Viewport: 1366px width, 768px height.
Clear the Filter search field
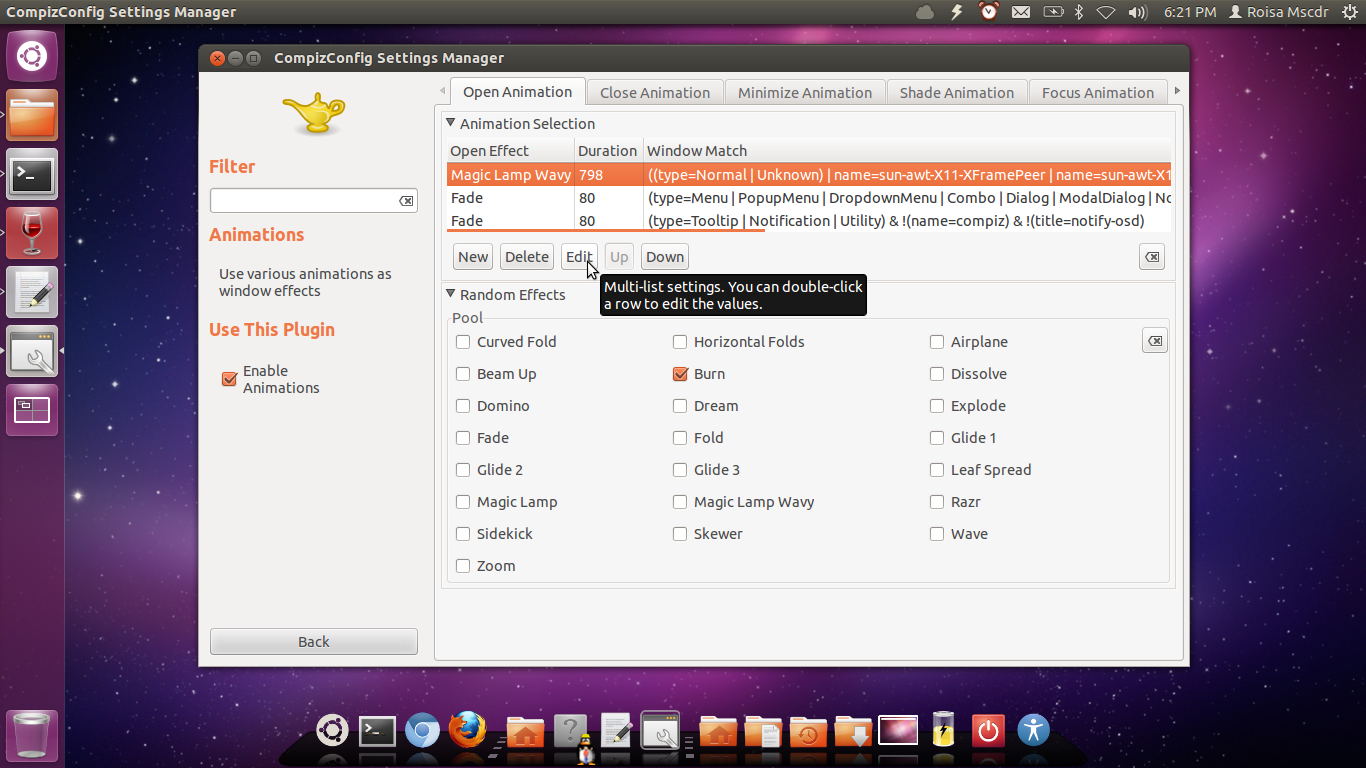tap(406, 201)
